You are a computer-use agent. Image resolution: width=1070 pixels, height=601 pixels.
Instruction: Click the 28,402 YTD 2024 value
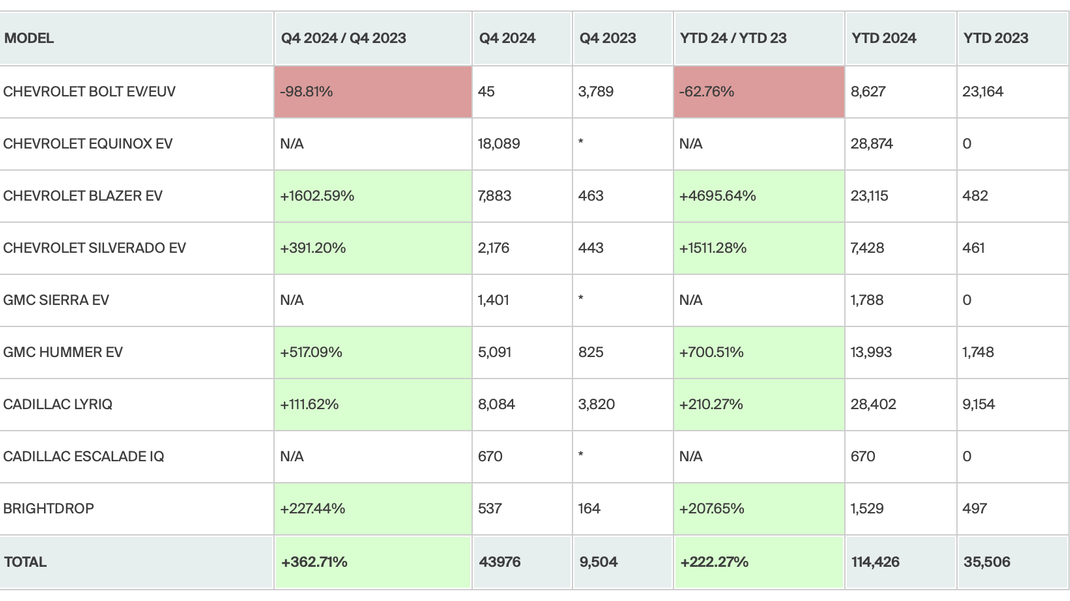pos(874,404)
